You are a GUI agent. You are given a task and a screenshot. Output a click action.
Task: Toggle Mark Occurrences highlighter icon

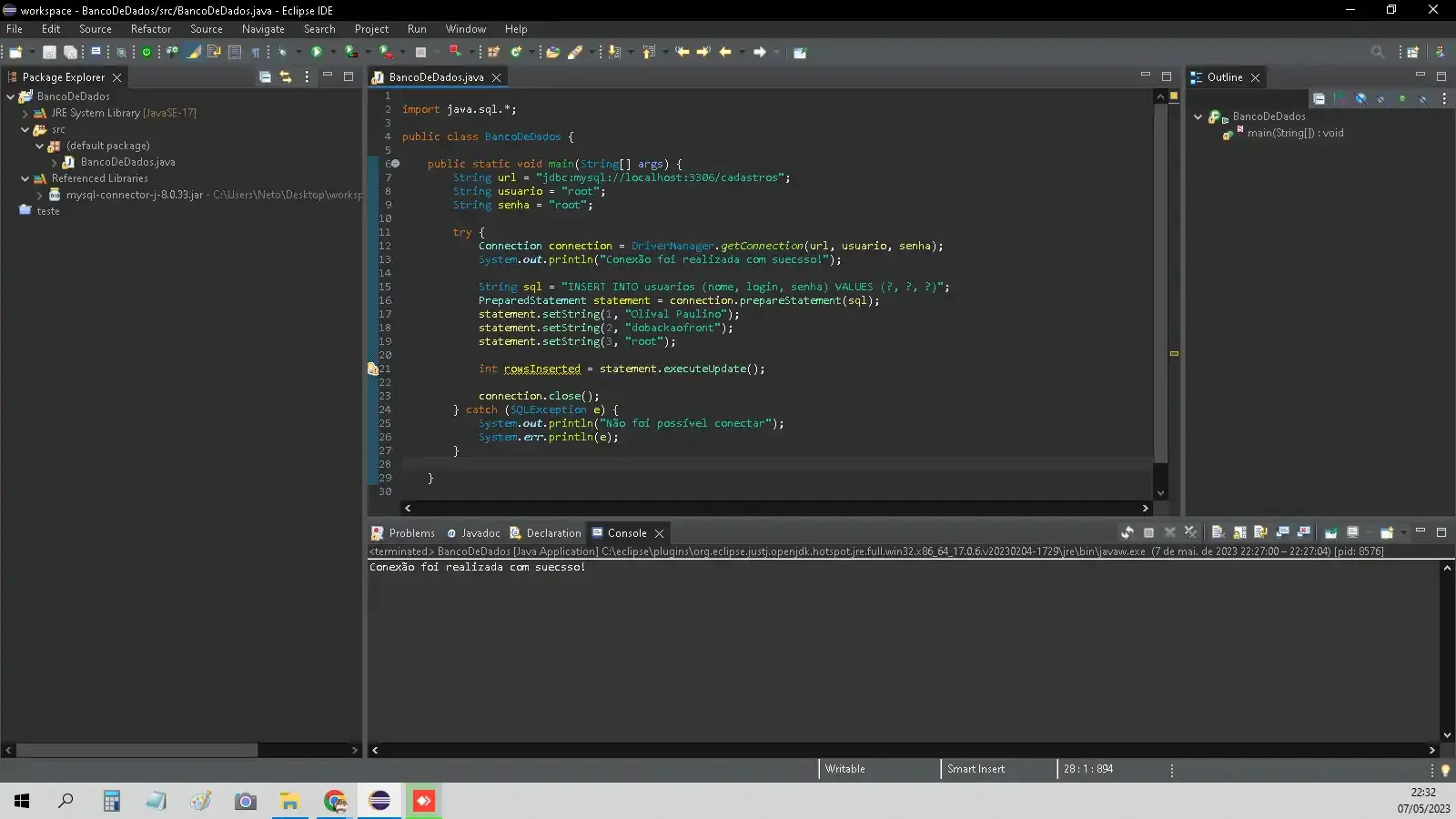click(193, 52)
